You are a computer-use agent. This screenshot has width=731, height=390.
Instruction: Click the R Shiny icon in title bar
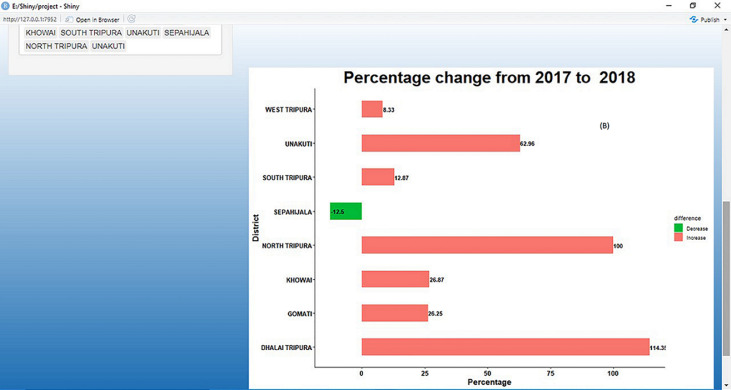pos(6,7)
